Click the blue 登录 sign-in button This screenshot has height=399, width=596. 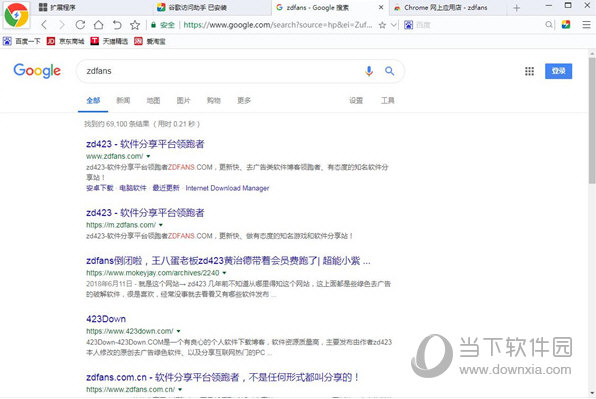point(558,71)
